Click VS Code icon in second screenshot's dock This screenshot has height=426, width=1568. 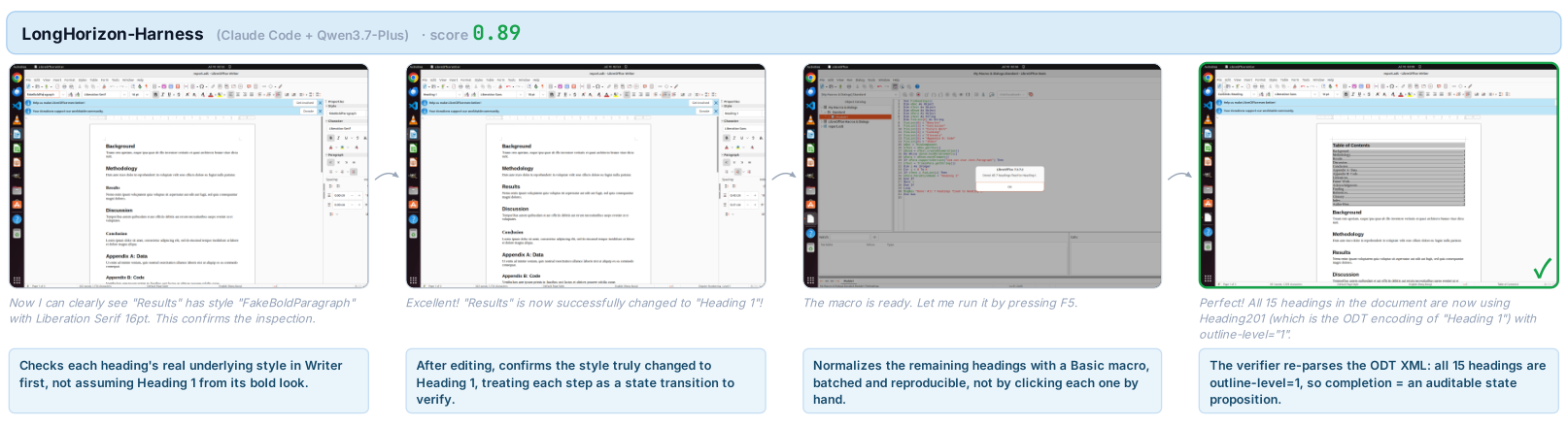(x=413, y=106)
